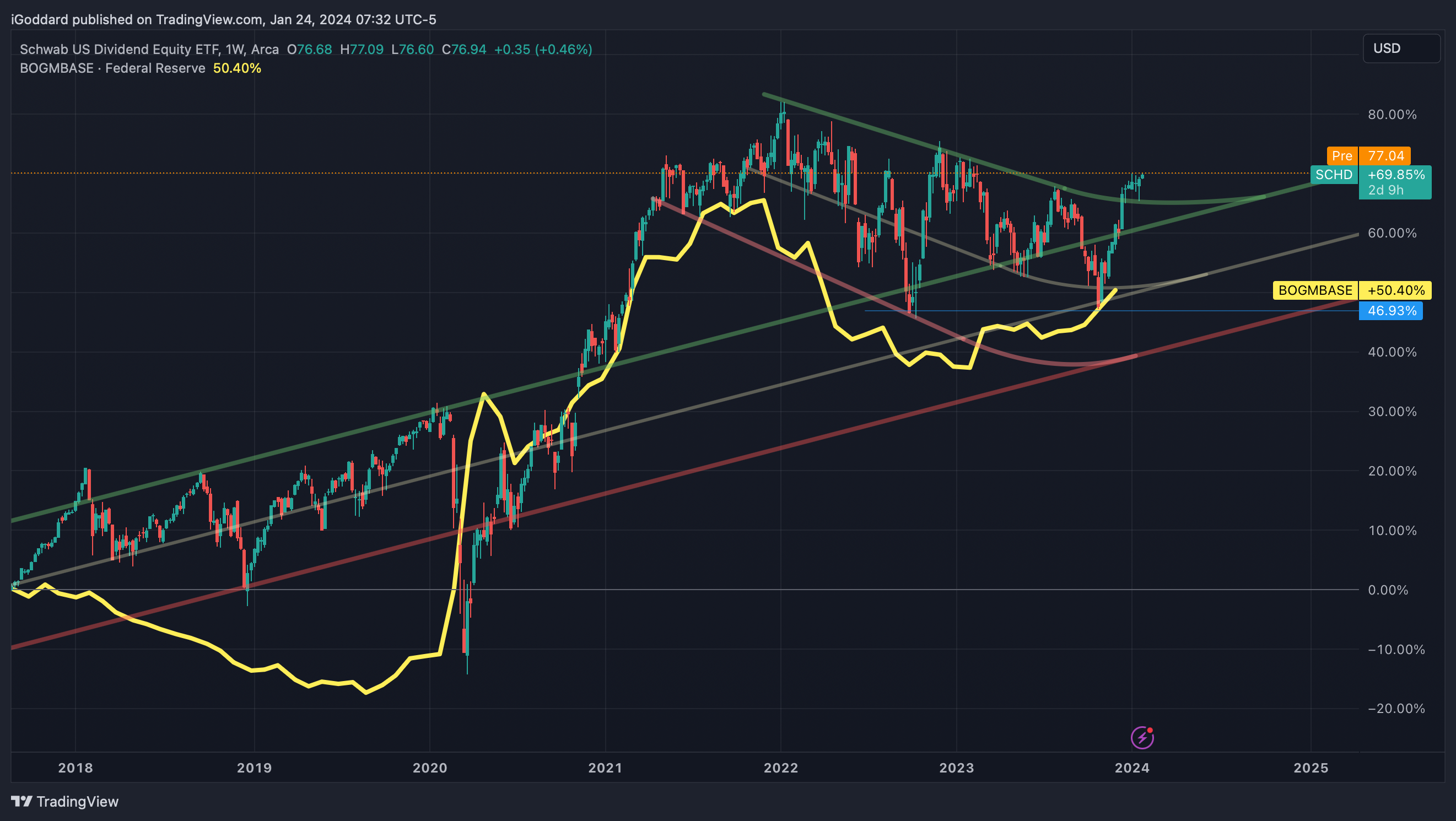Click the O76.68 open value in legend
The image size is (1456, 821).
[309, 49]
